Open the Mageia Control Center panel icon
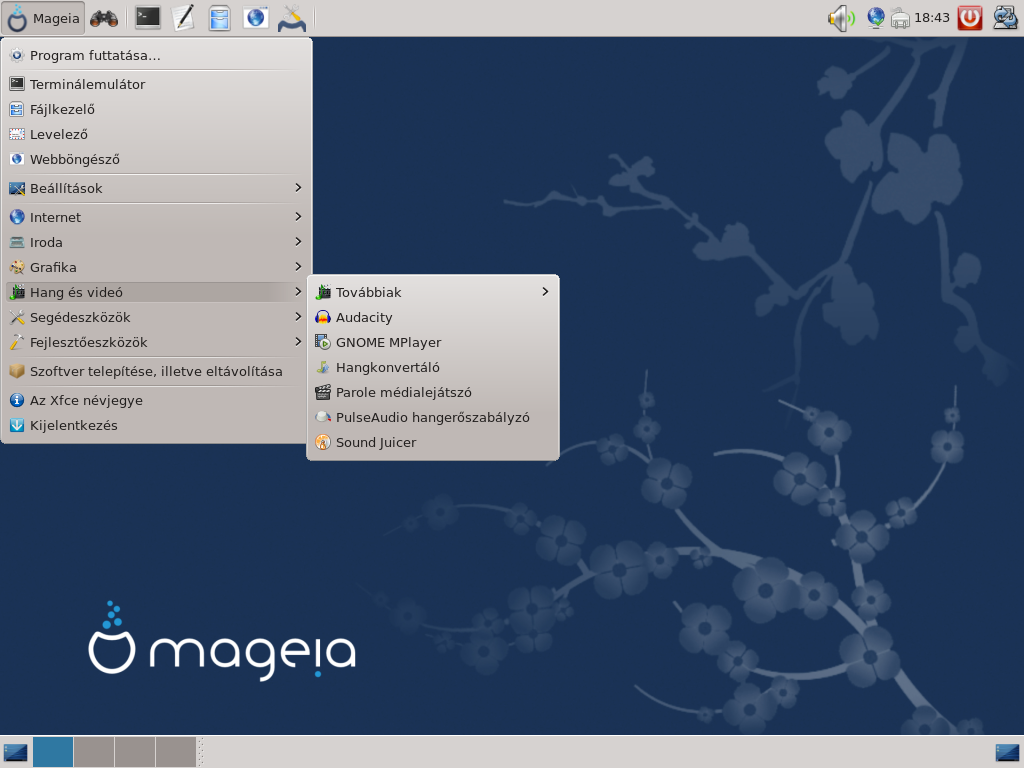Image resolution: width=1024 pixels, height=768 pixels. pos(291,18)
